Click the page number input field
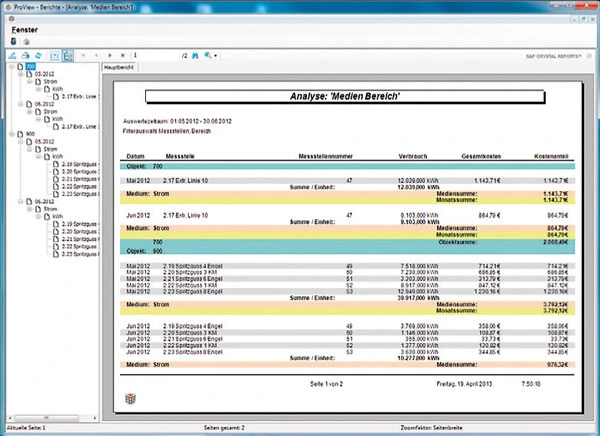The width and height of the screenshot is (600, 436). [x=148, y=57]
